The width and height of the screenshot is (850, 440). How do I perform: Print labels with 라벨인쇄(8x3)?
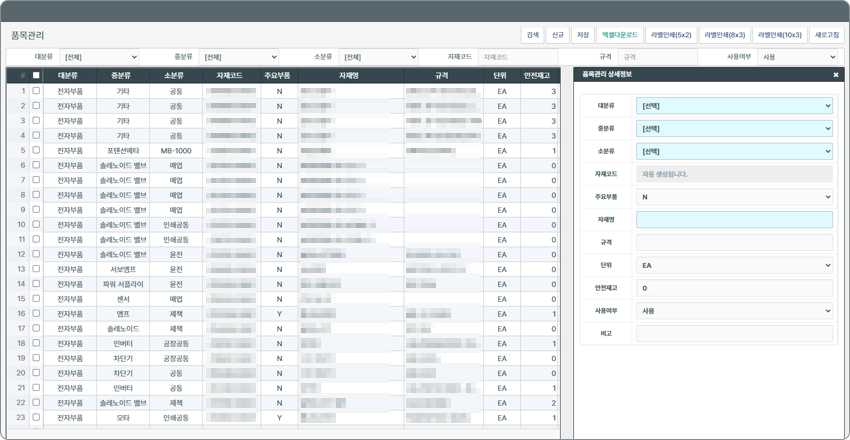coord(725,35)
